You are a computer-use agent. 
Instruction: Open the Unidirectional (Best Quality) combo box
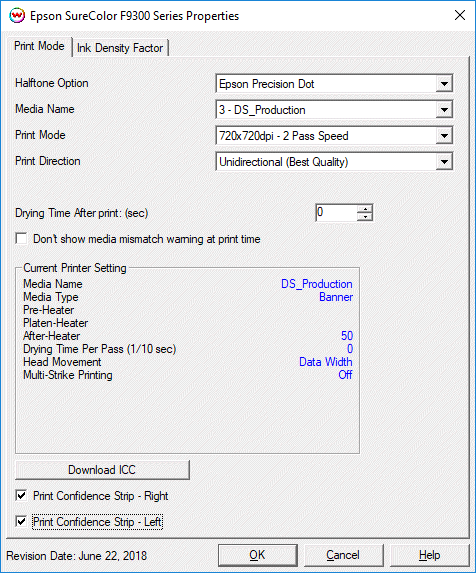coord(334,162)
